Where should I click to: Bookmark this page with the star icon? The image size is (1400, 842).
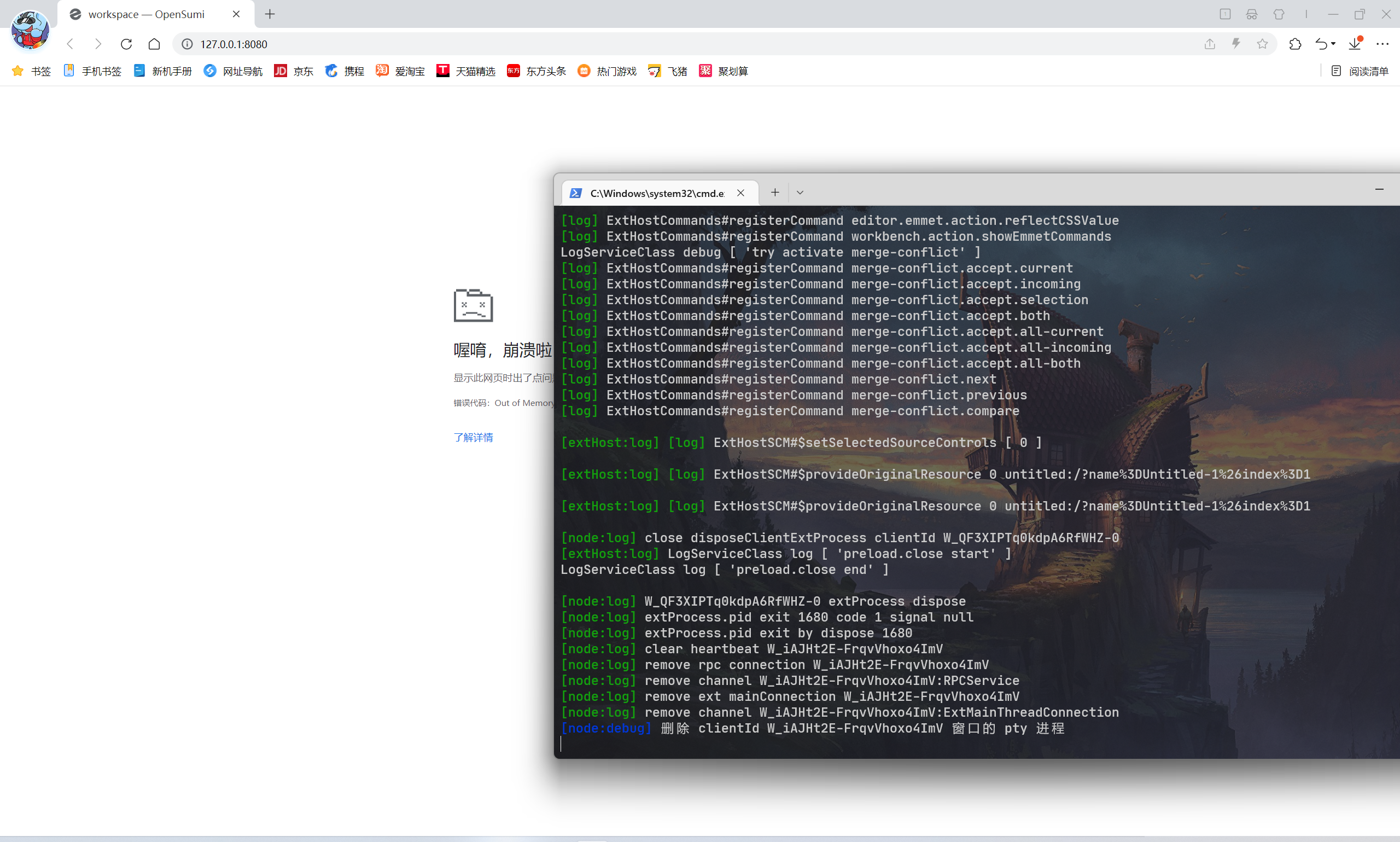(x=1262, y=44)
